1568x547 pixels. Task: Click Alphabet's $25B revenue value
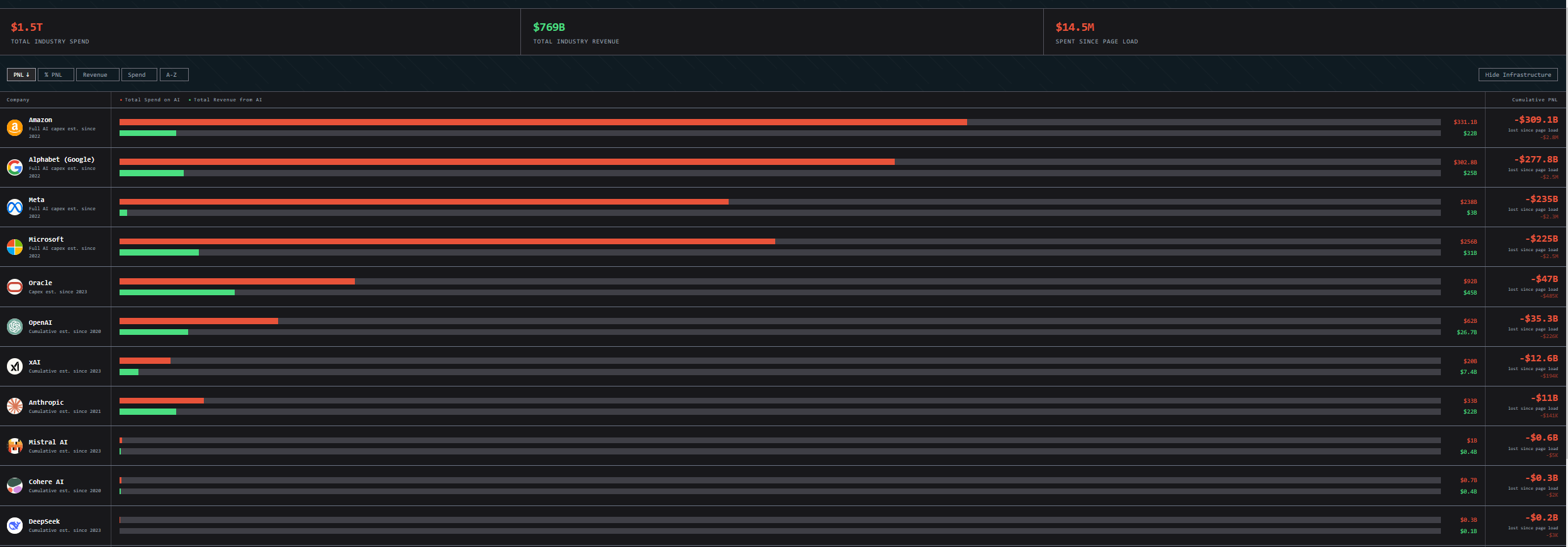[x=1470, y=173]
